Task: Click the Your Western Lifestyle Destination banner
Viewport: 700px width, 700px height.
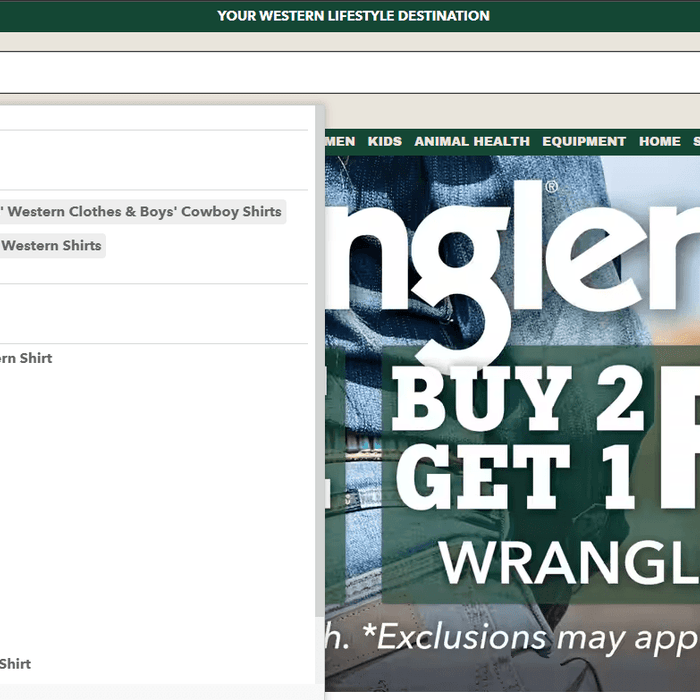Action: [353, 16]
